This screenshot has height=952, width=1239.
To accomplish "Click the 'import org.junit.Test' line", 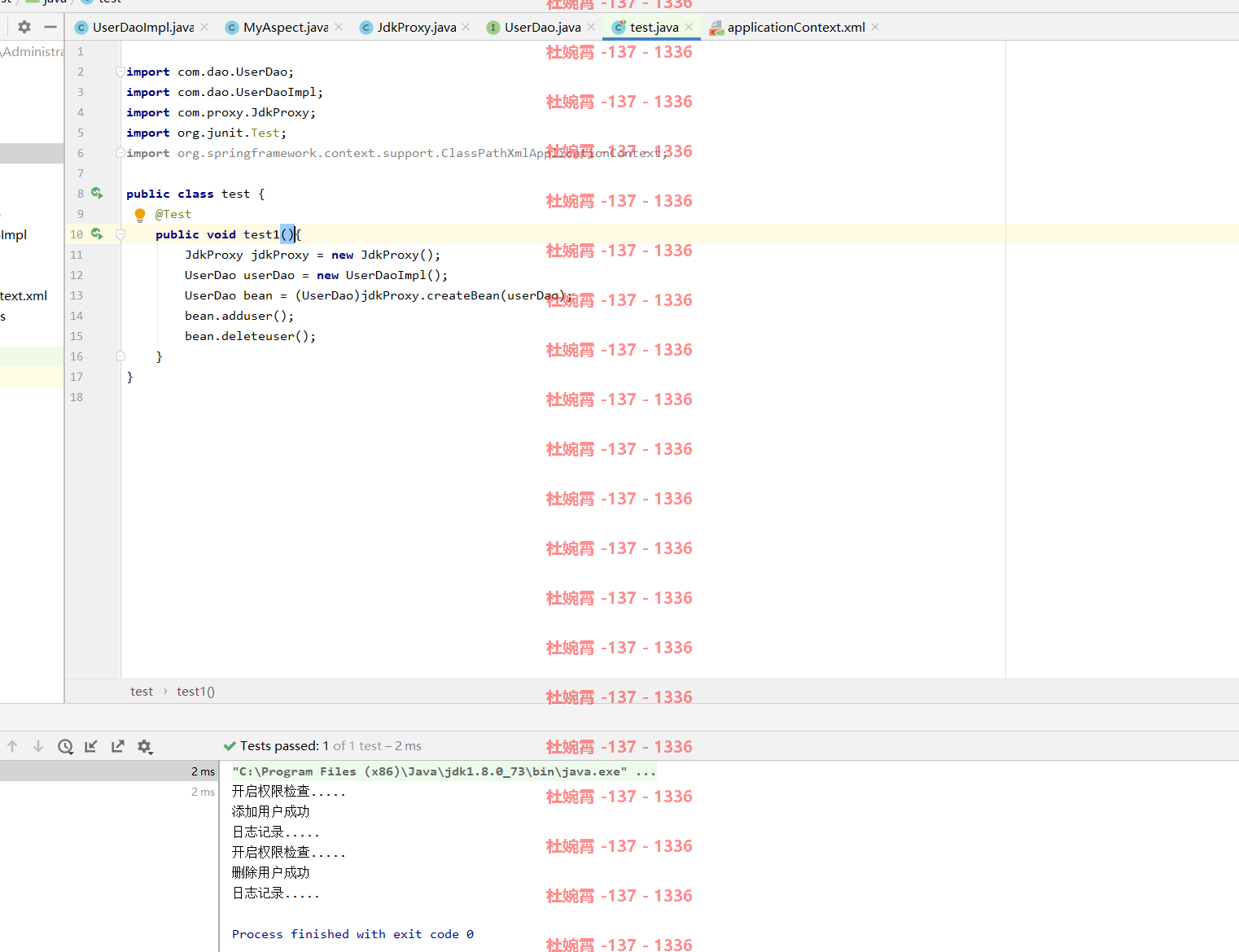I will tap(206, 133).
